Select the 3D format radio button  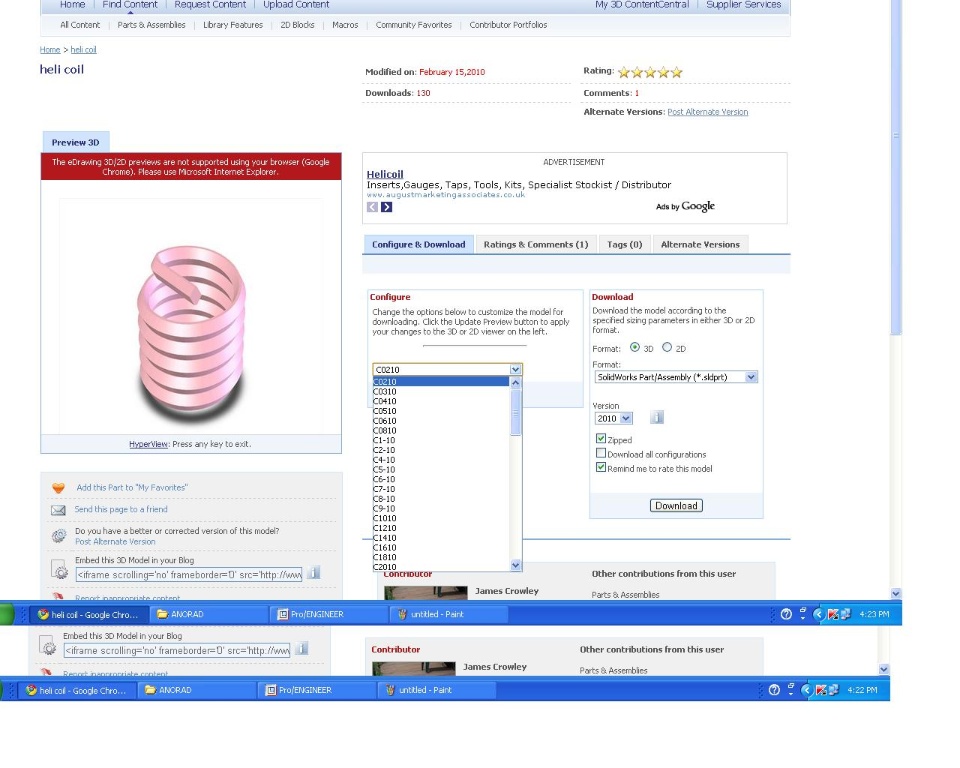[x=635, y=347]
